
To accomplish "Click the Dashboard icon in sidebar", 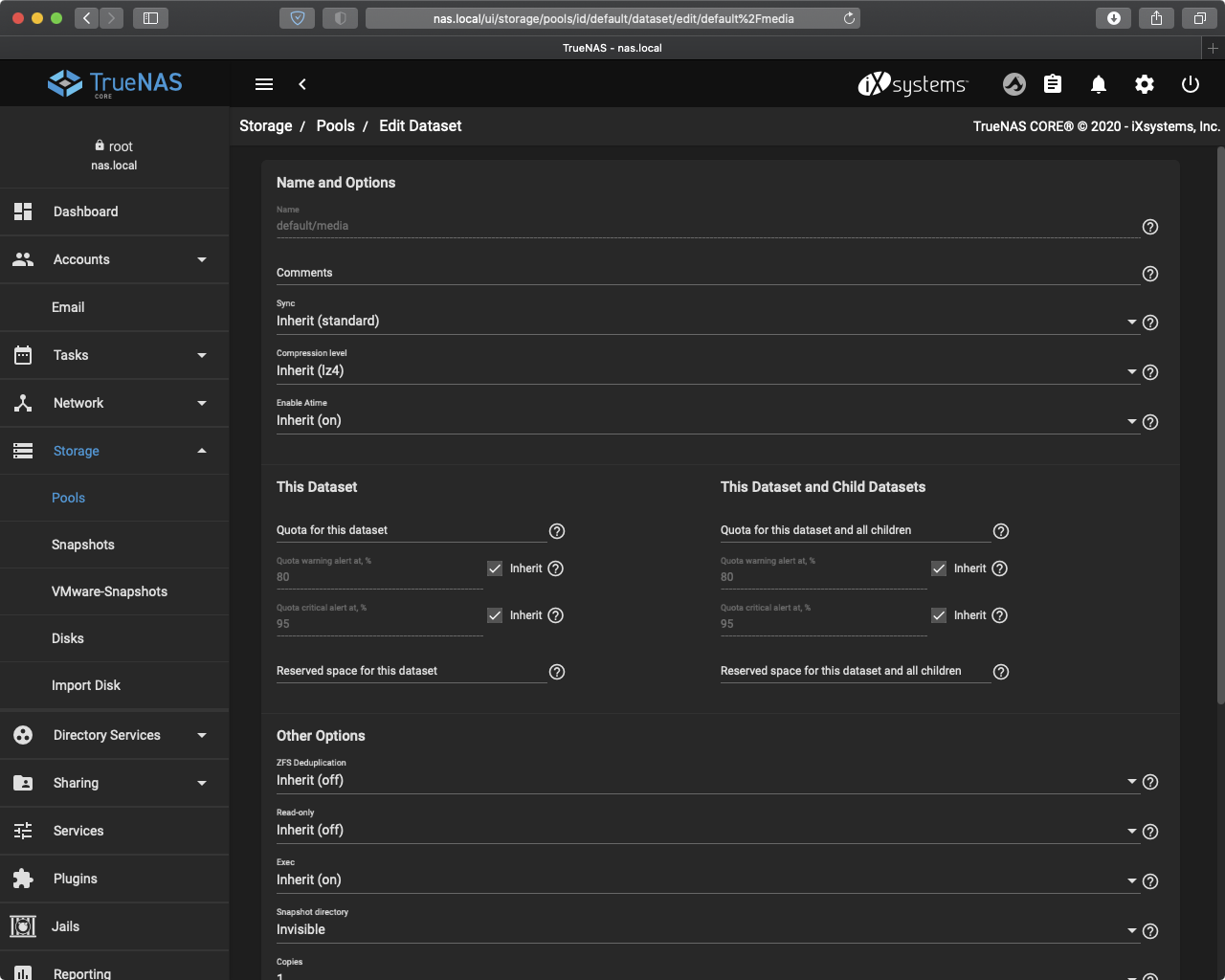I will tap(23, 212).
